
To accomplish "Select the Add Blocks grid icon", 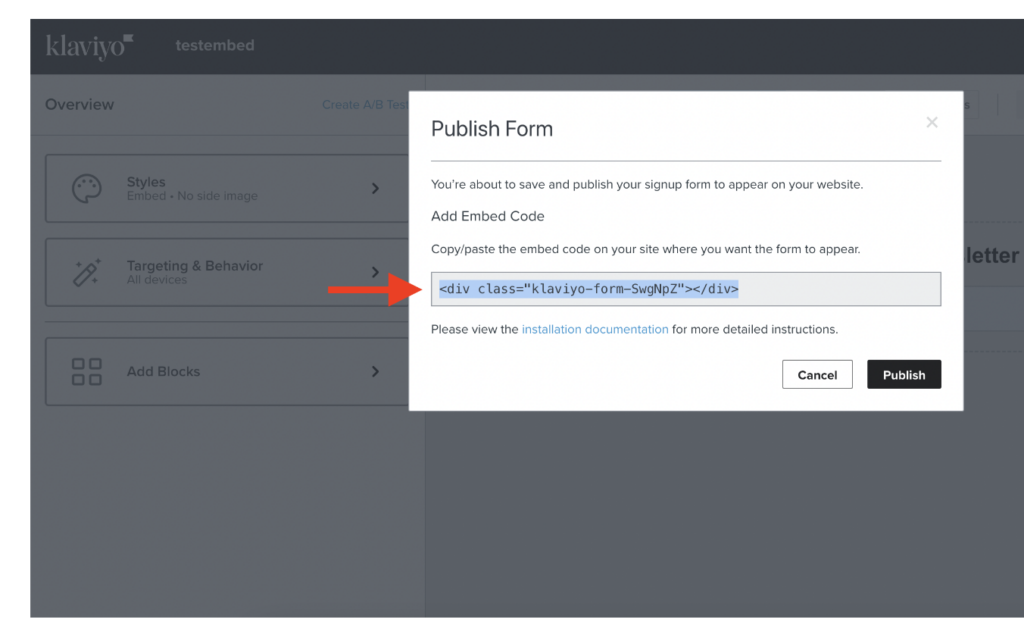I will coord(86,371).
